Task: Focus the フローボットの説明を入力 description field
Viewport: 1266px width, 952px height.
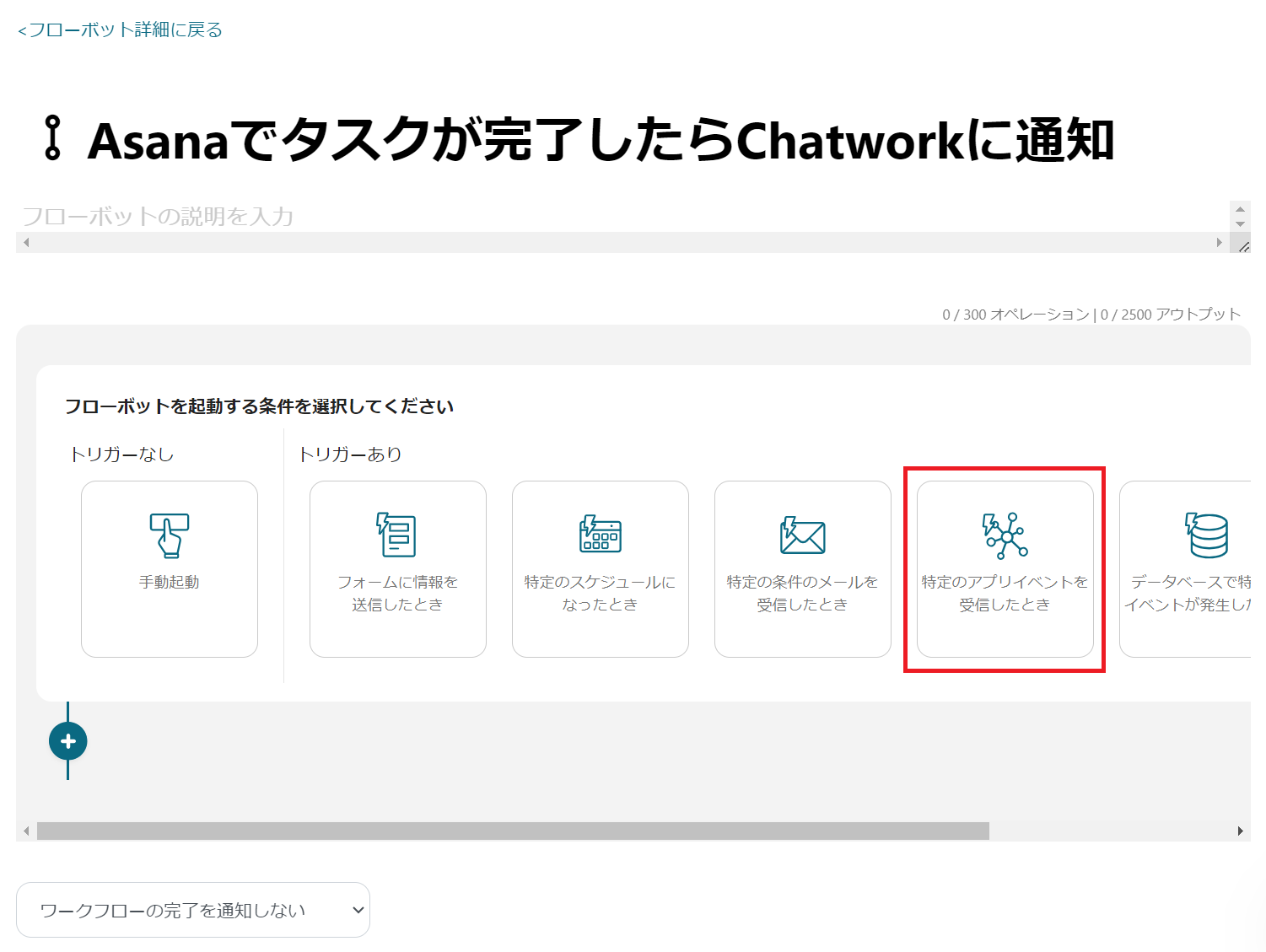Action: click(x=622, y=217)
